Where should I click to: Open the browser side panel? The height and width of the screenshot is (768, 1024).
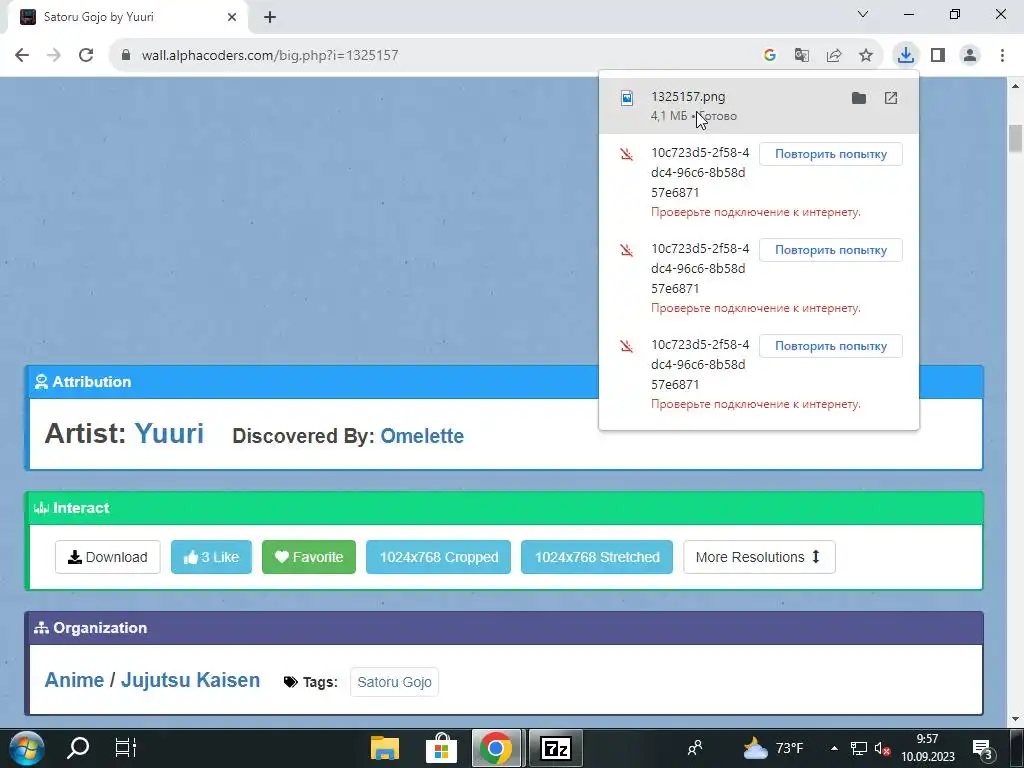pyautogui.click(x=938, y=56)
